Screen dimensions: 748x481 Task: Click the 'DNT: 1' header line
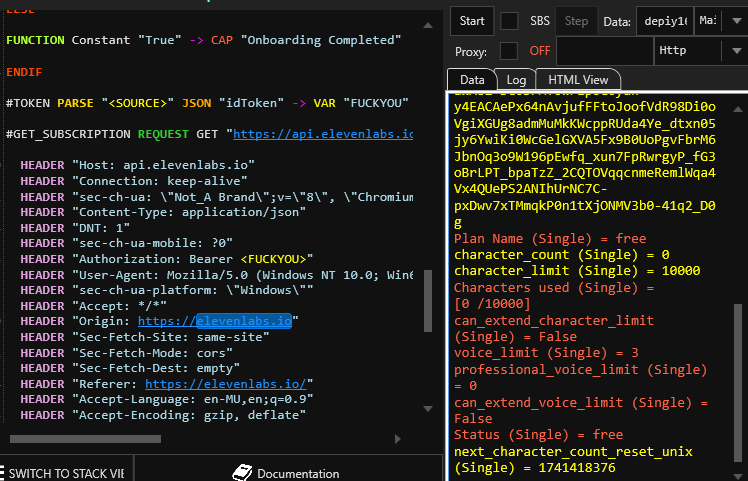pos(75,228)
